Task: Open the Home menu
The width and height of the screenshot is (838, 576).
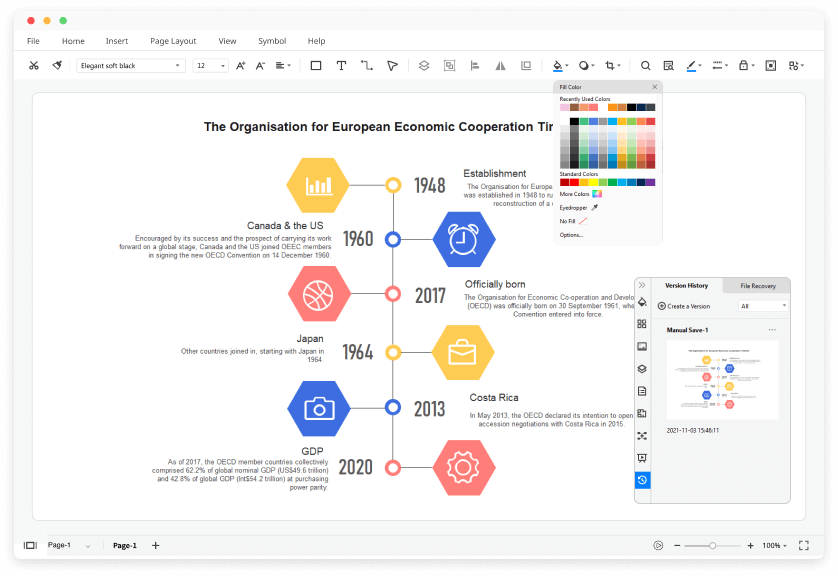Action: (x=73, y=41)
